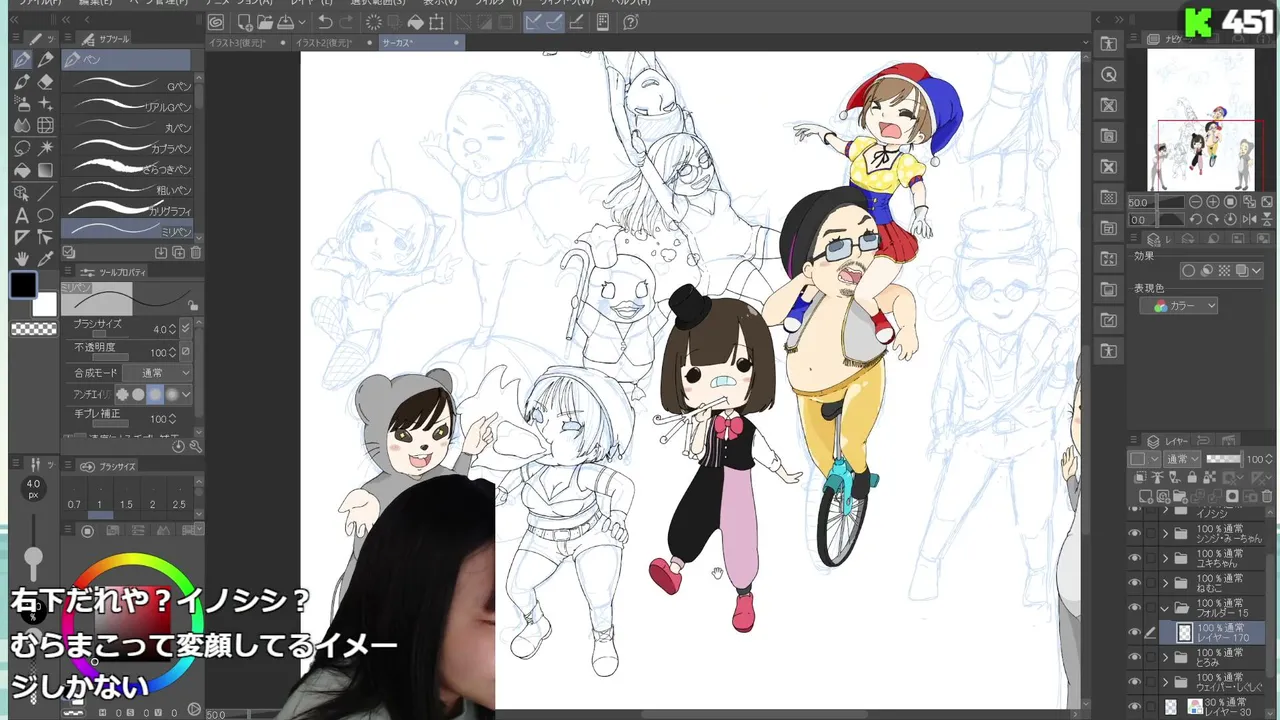Image resolution: width=1280 pixels, height=720 pixels.
Task: Select the サーカス canvas tab
Action: click(x=421, y=43)
